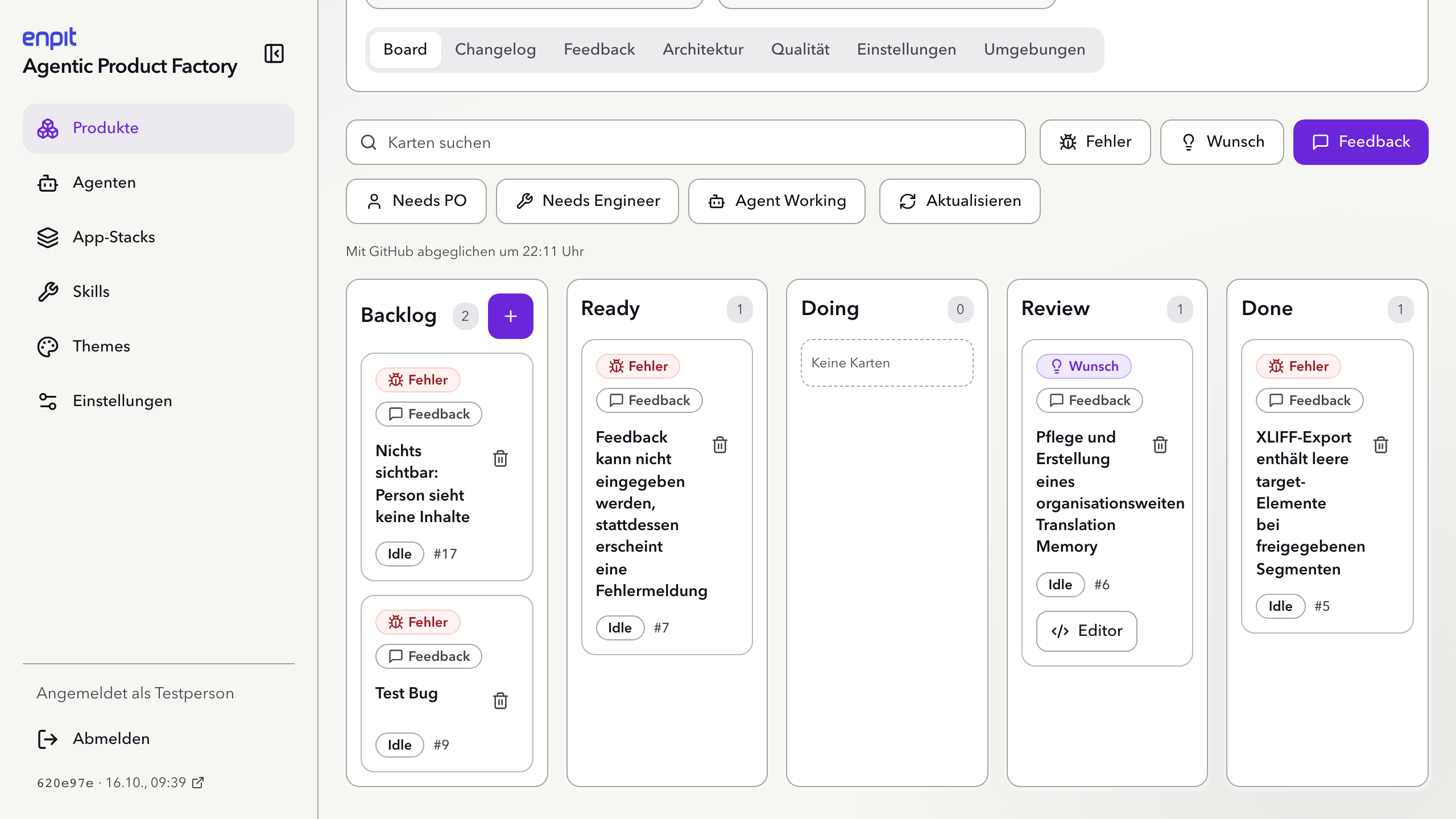Click the Wunsch button
The image size is (1456, 819).
point(1222,142)
